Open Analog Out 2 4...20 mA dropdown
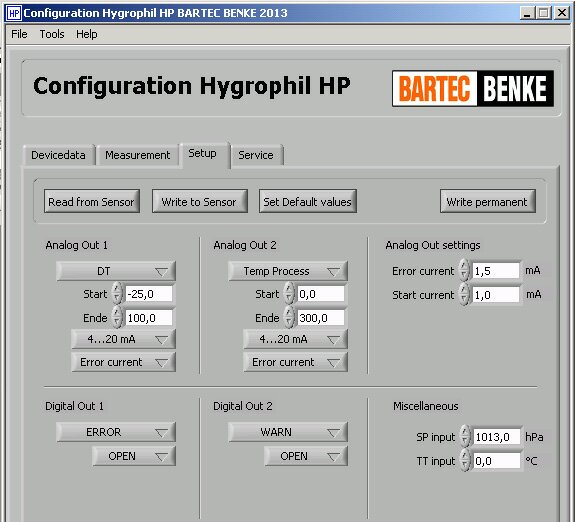Viewport: 575px width, 522px height. click(295, 339)
